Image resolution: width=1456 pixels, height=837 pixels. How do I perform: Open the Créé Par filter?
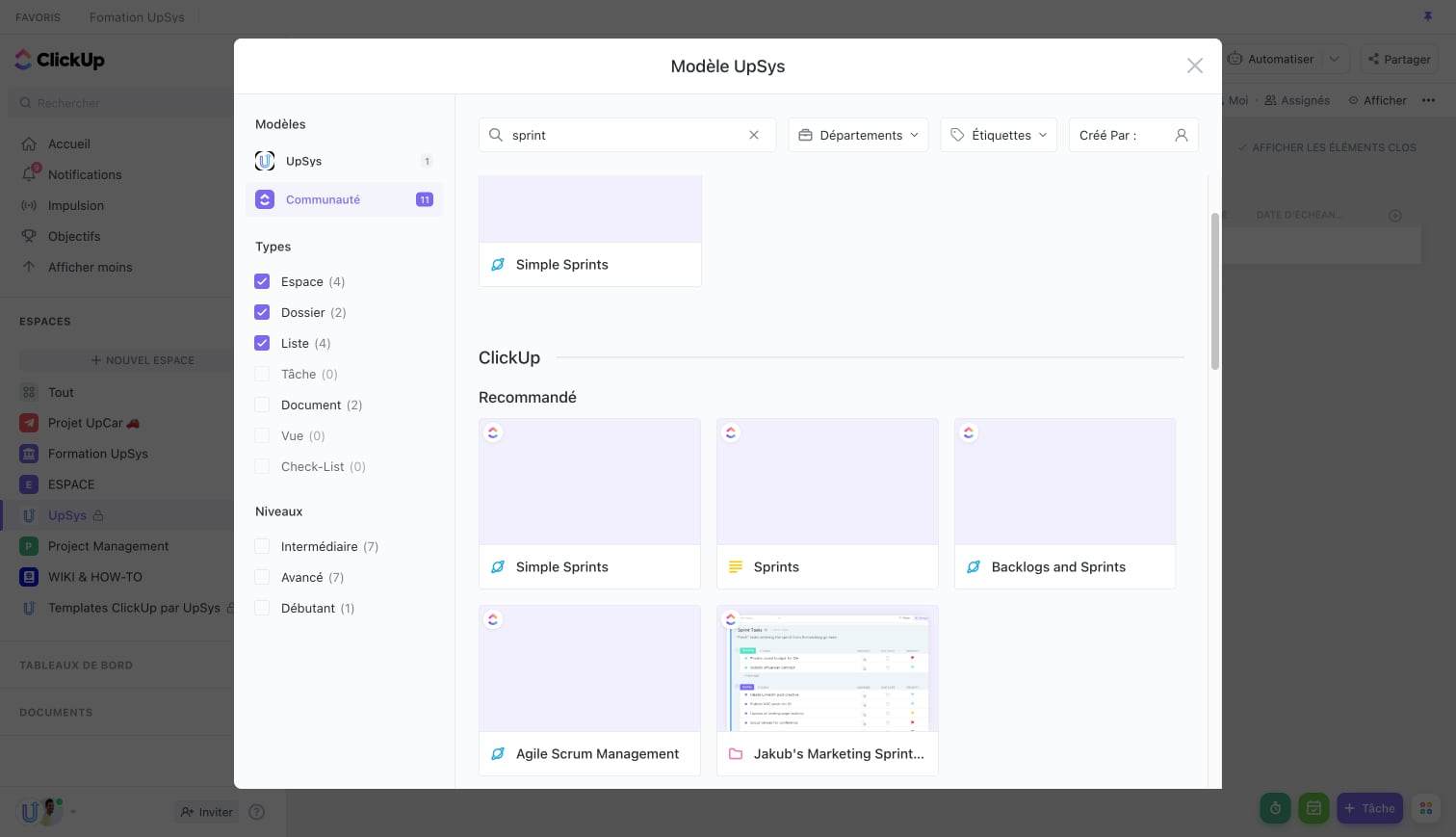[1133, 135]
